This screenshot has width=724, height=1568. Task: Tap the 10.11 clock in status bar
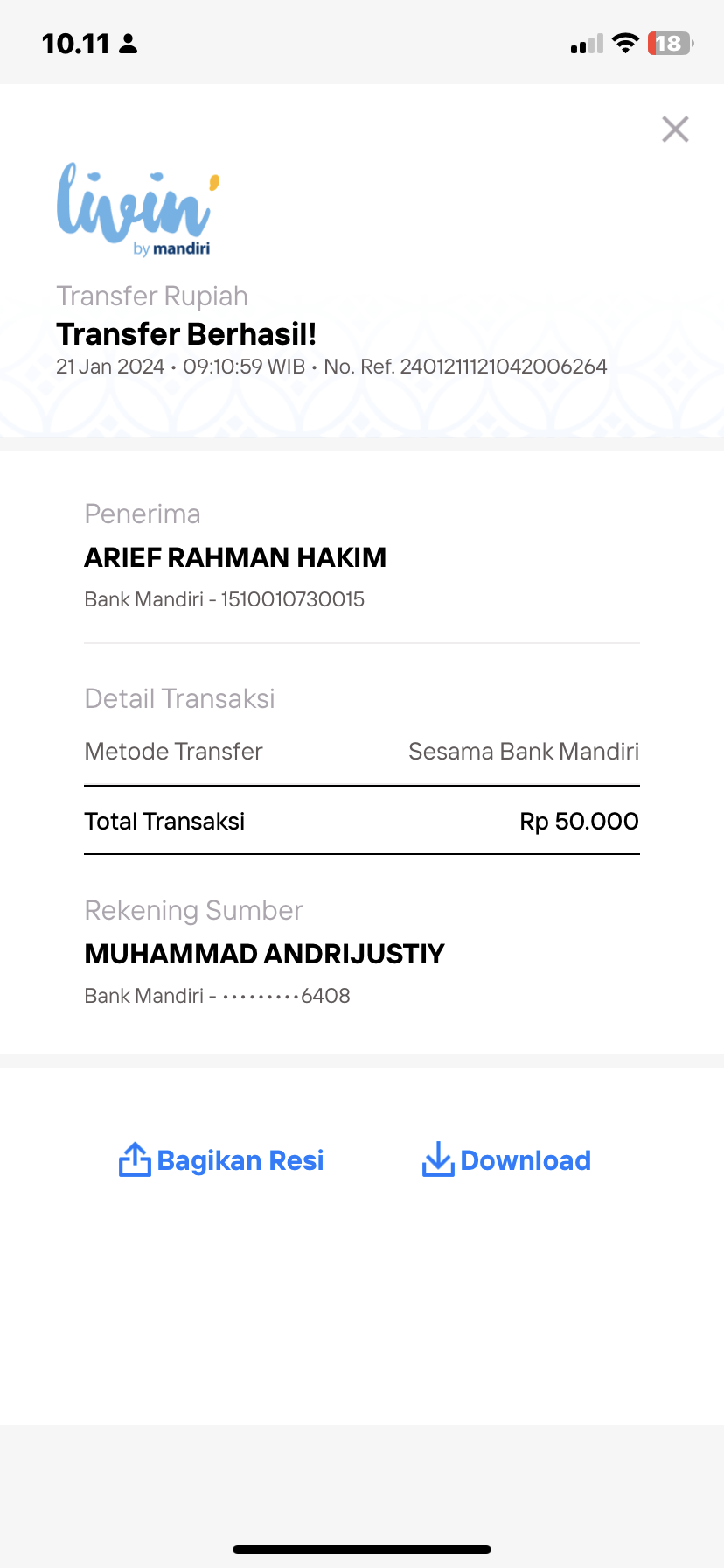[76, 44]
